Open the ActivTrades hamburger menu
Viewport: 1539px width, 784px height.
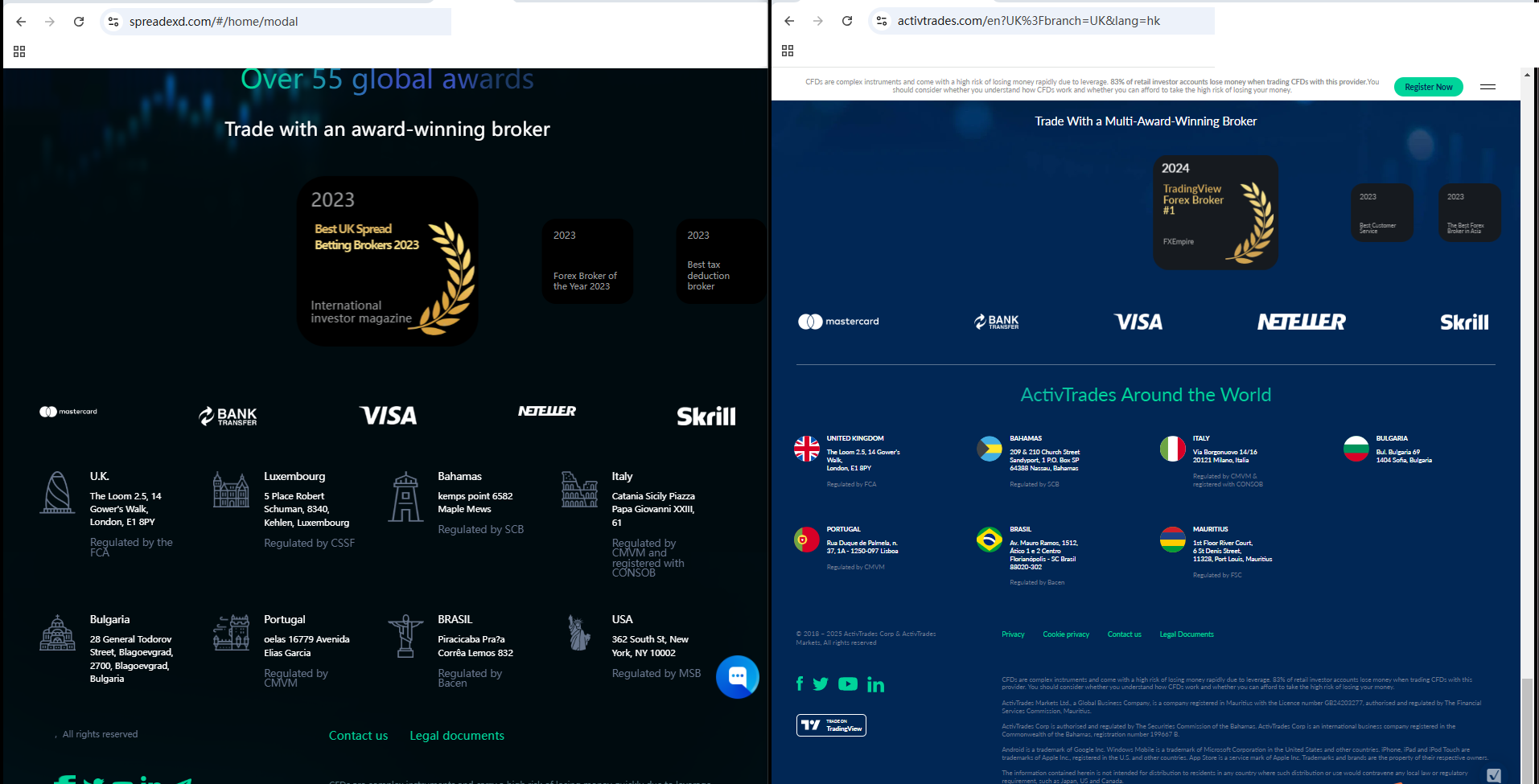click(1488, 87)
